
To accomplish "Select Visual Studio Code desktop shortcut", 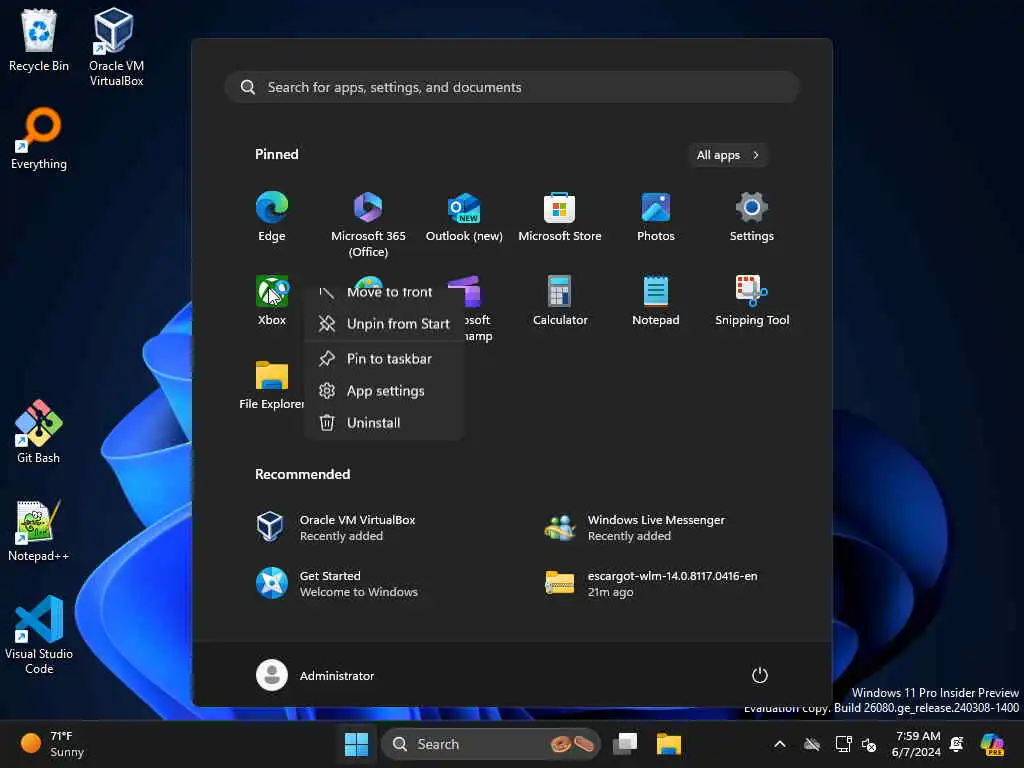I will 39,635.
